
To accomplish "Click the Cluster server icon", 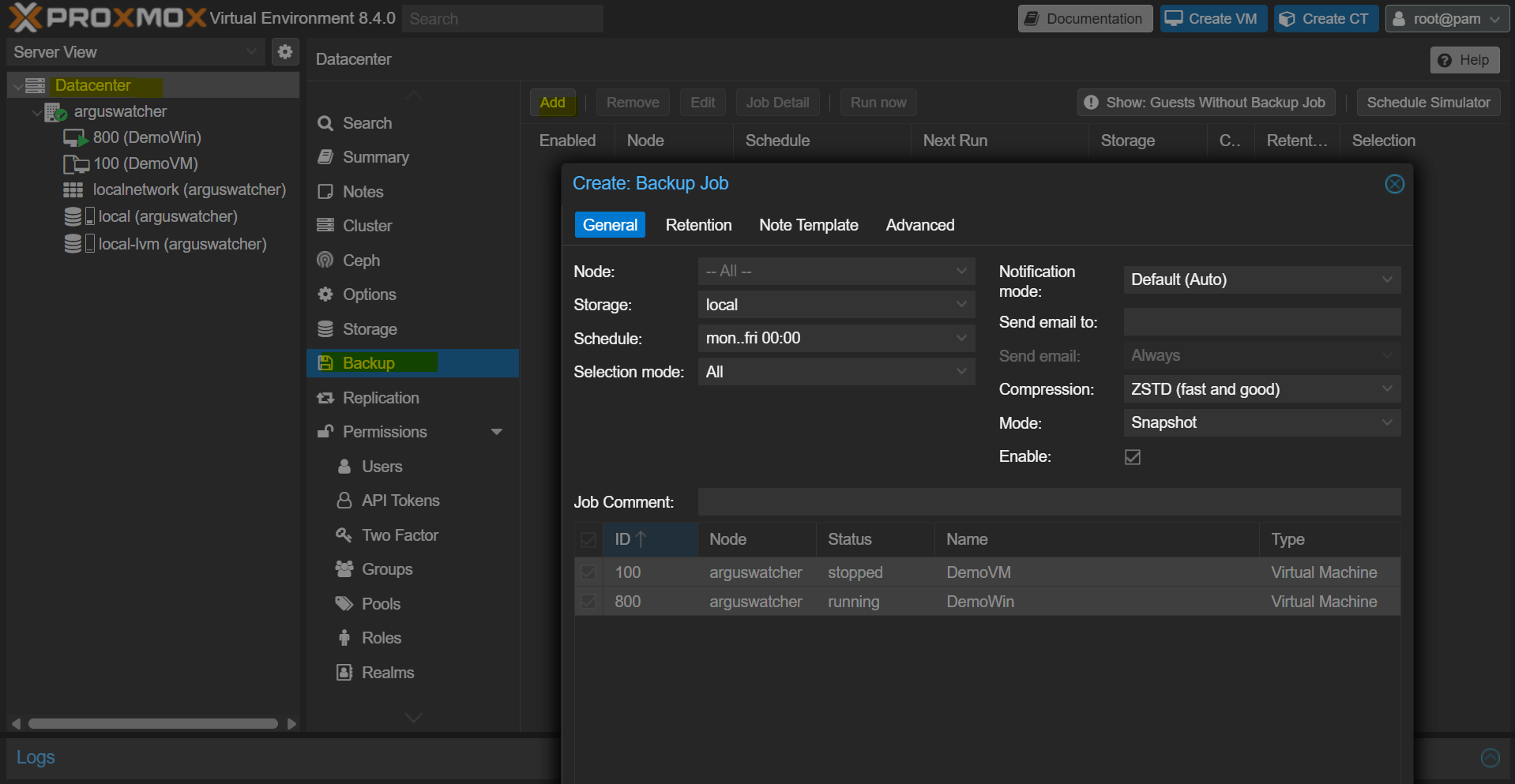I will click(325, 226).
